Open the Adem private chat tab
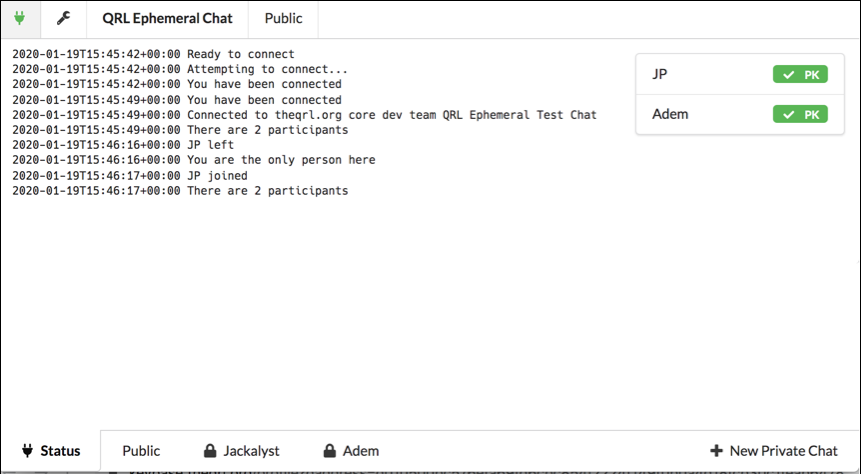The image size is (861, 474). (351, 451)
